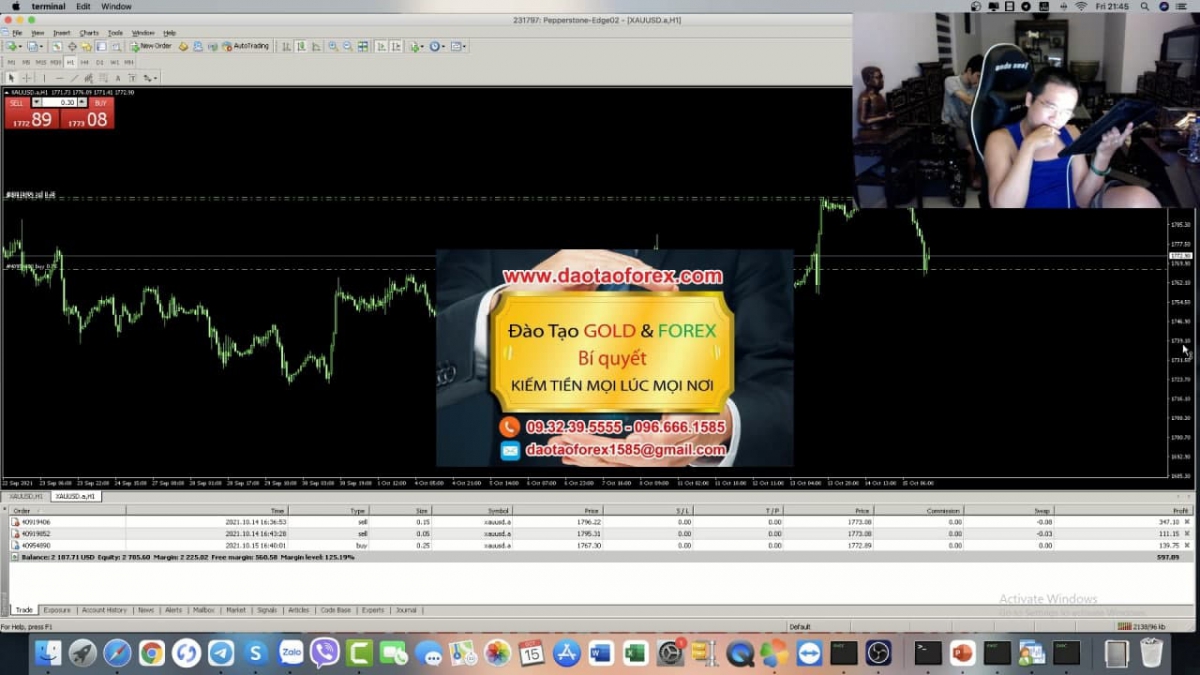Zoom out on the chart
1200x675 pixels.
click(x=347, y=46)
